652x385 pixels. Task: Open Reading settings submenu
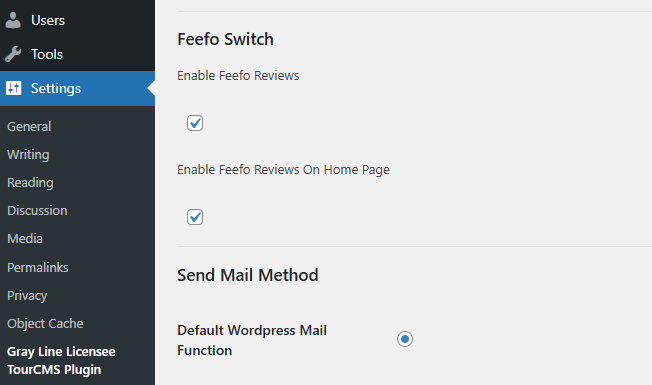tap(30, 183)
